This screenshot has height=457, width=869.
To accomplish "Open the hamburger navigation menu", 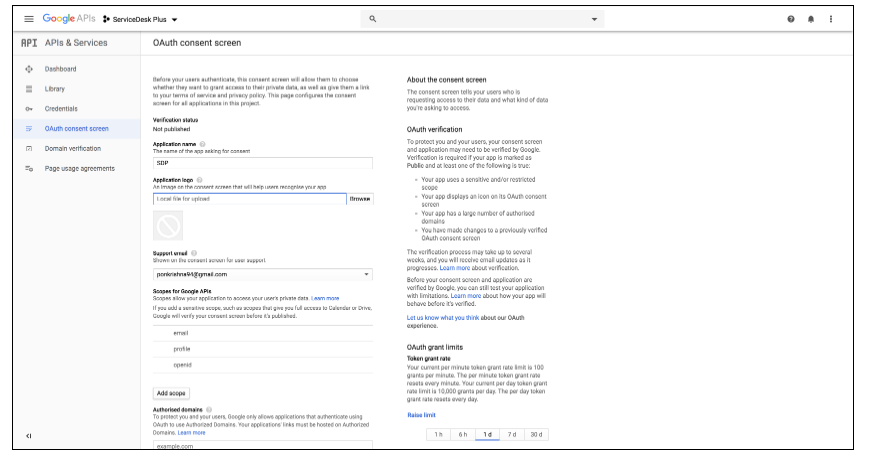I will pos(28,19).
